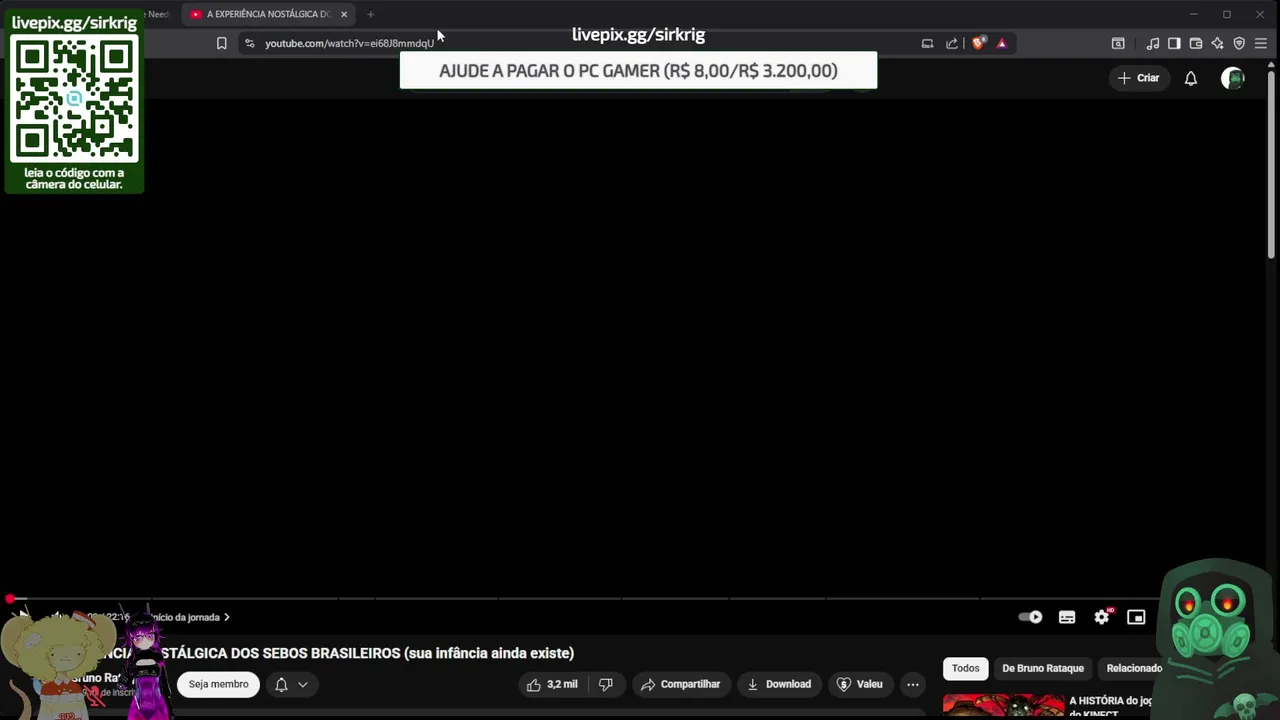Open Brave VPN shield icon

click(1239, 43)
